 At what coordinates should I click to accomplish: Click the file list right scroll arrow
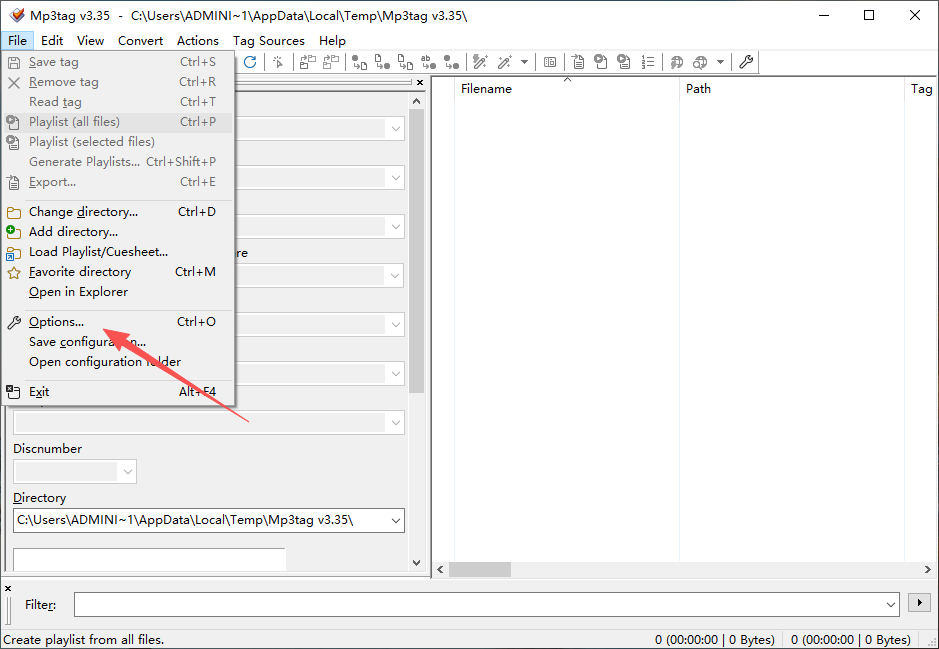point(928,569)
